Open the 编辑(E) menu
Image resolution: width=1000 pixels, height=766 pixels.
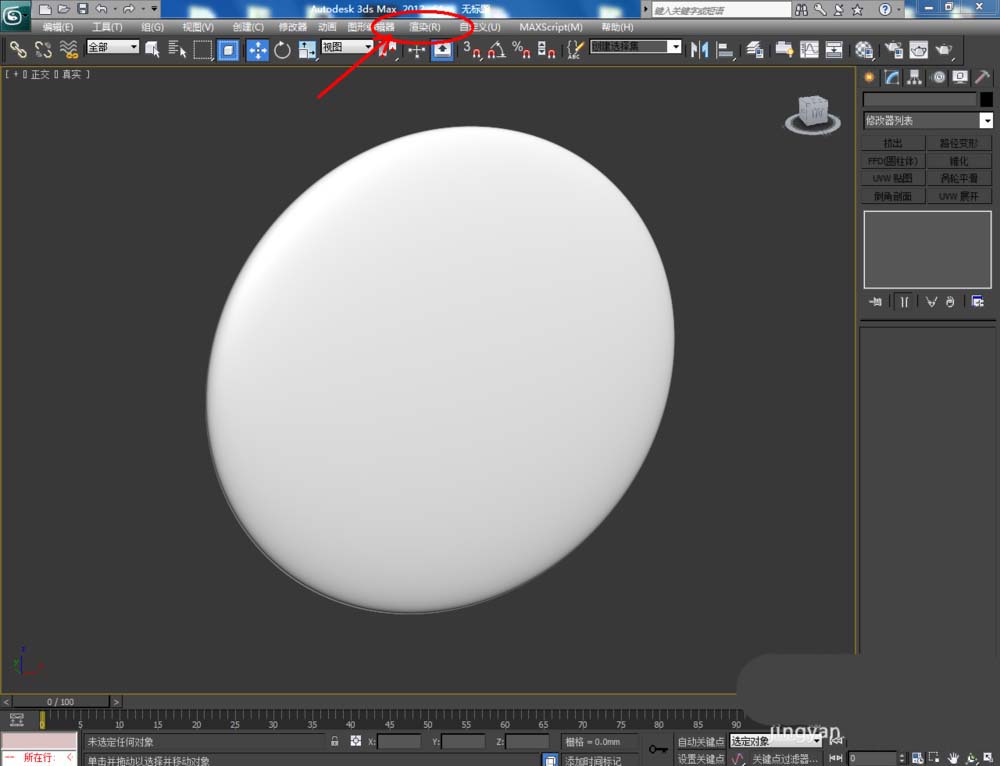(58, 27)
